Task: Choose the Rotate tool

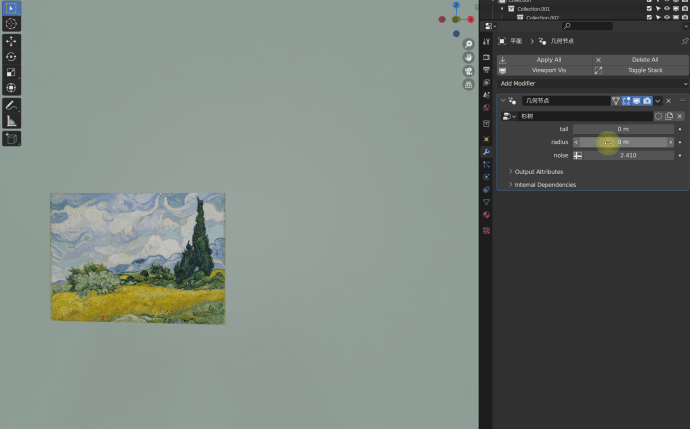Action: click(11, 57)
